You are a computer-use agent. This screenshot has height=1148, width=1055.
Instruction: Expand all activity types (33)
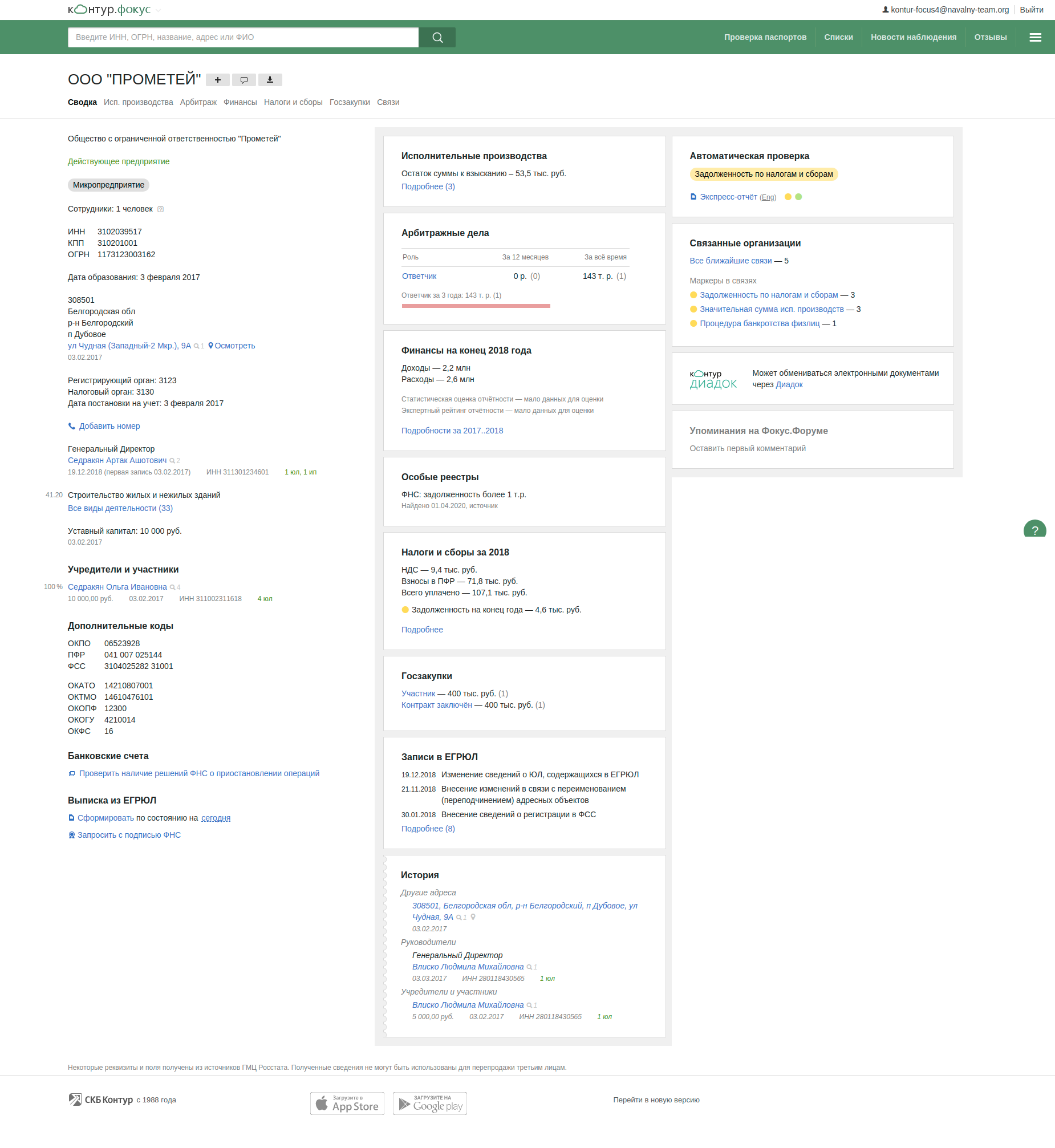pos(120,508)
